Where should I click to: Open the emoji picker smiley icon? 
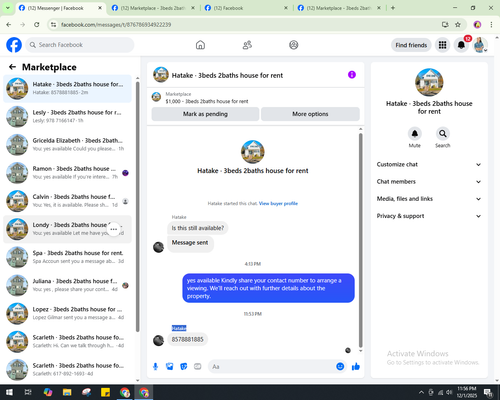pos(340,366)
